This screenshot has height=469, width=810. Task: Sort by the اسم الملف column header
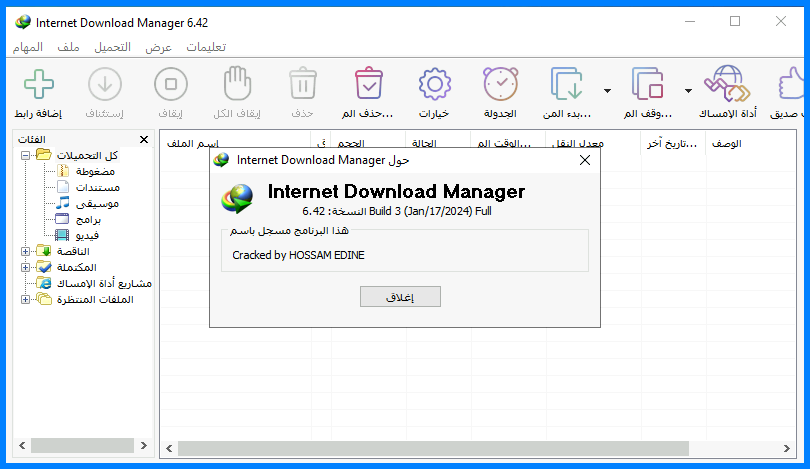[x=235, y=143]
